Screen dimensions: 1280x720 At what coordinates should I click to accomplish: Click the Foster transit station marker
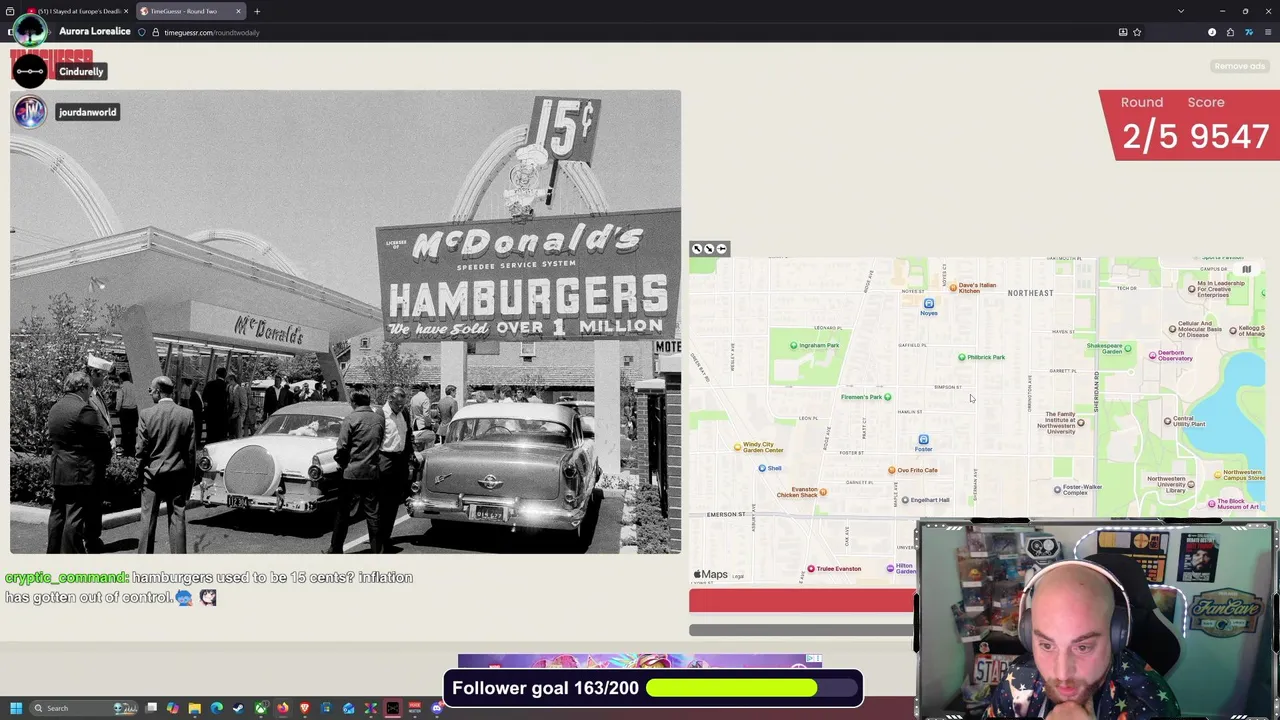pos(923,440)
